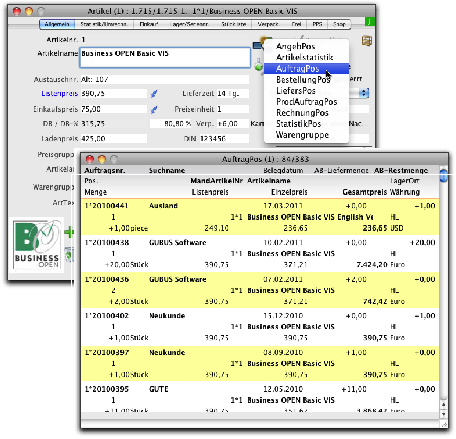The image size is (456, 439).
Task: Click the Suchname column header
Action: (x=167, y=171)
